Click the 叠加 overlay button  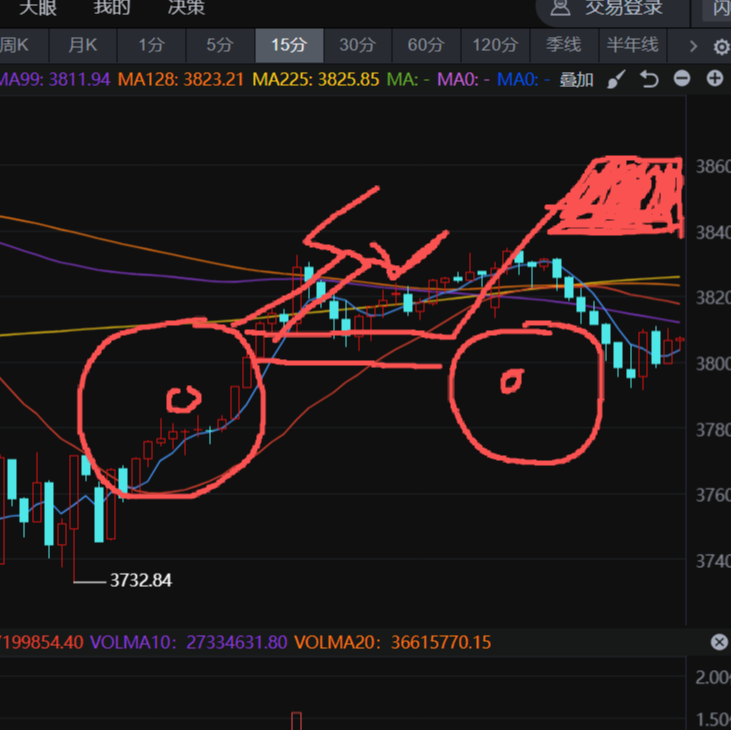coord(576,80)
